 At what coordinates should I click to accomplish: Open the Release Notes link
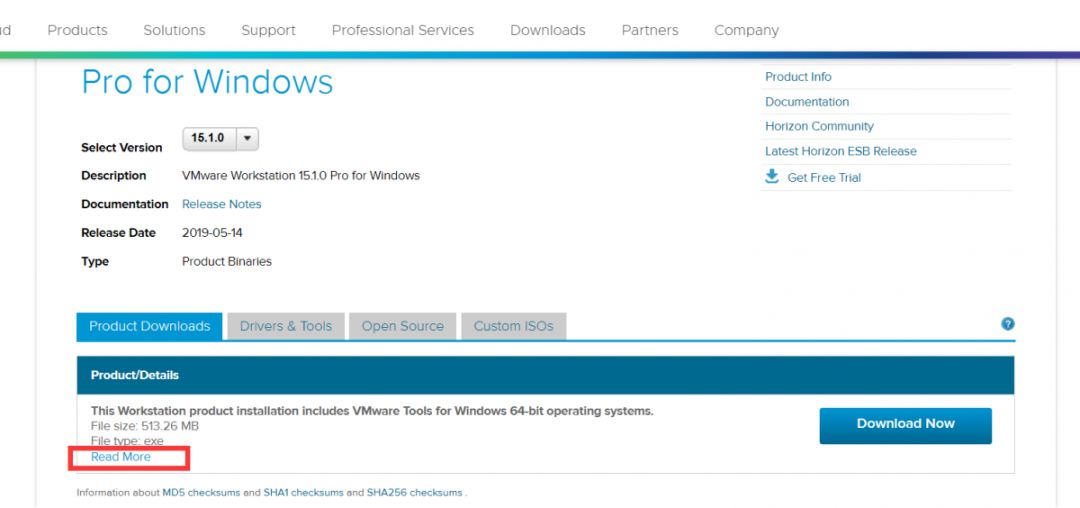coord(222,204)
